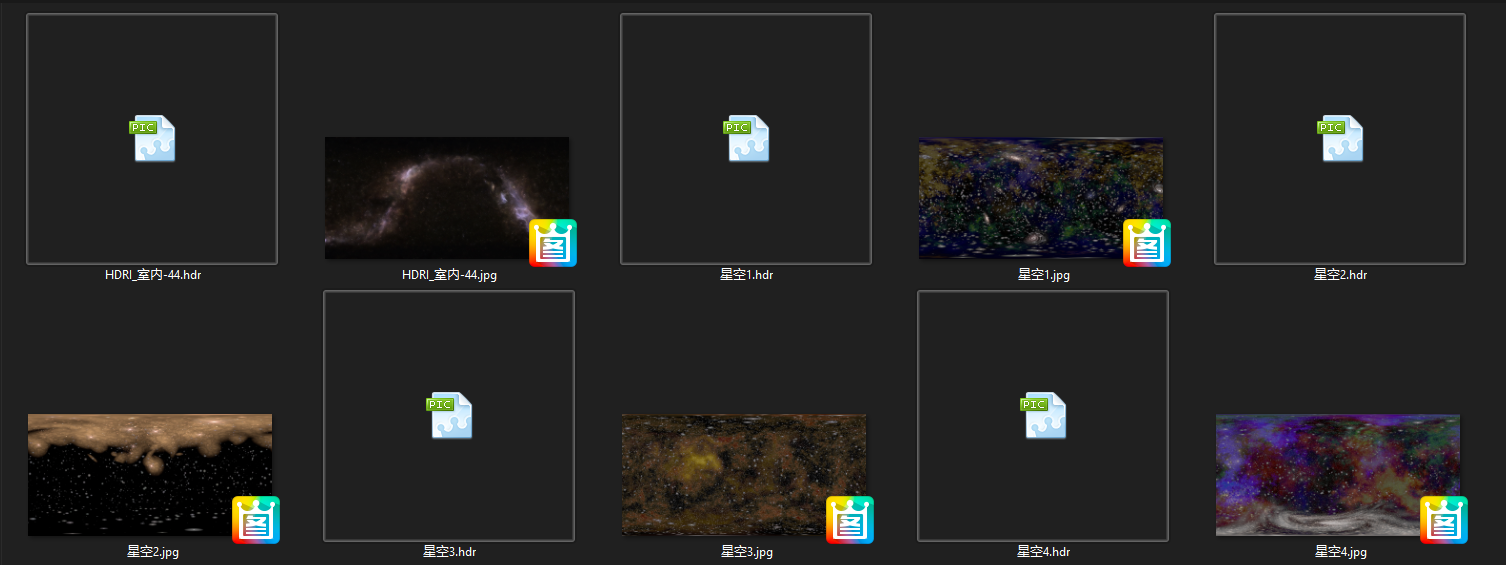Click the viewer badge on 星空1.jpg
Viewport: 1506px width, 565px height.
tap(1147, 243)
